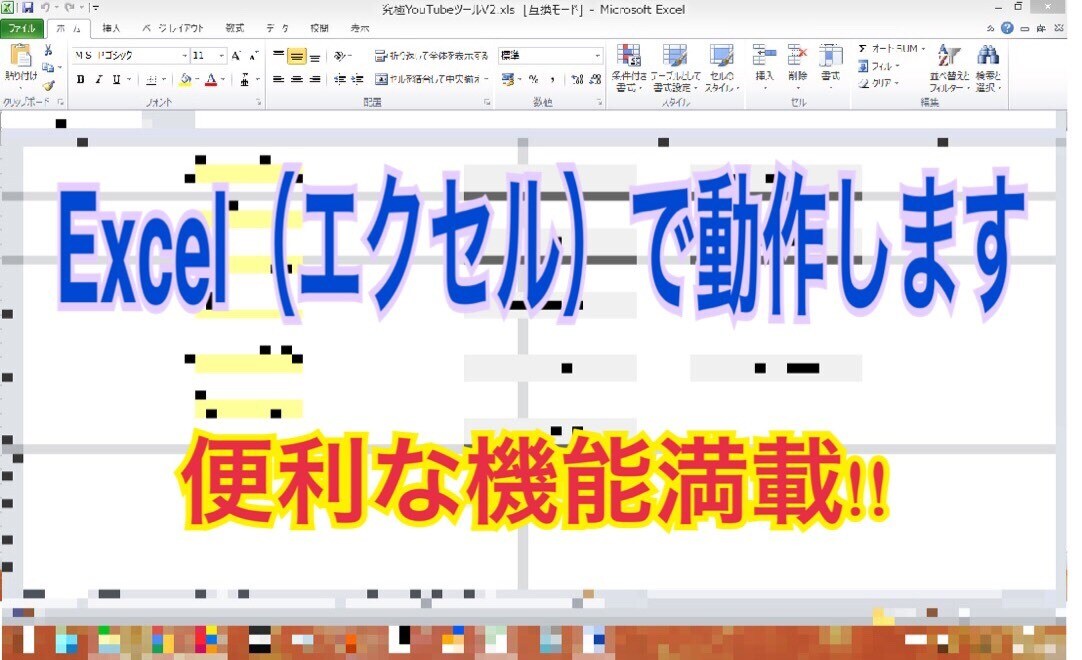Open Cell Styles (セルのスタイル)

[x=722, y=68]
